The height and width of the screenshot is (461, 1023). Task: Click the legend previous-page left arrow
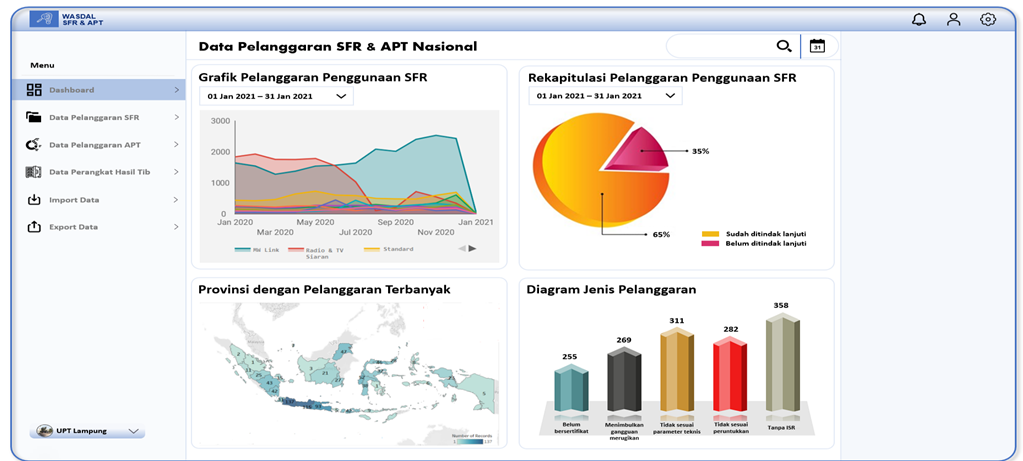tap(462, 248)
